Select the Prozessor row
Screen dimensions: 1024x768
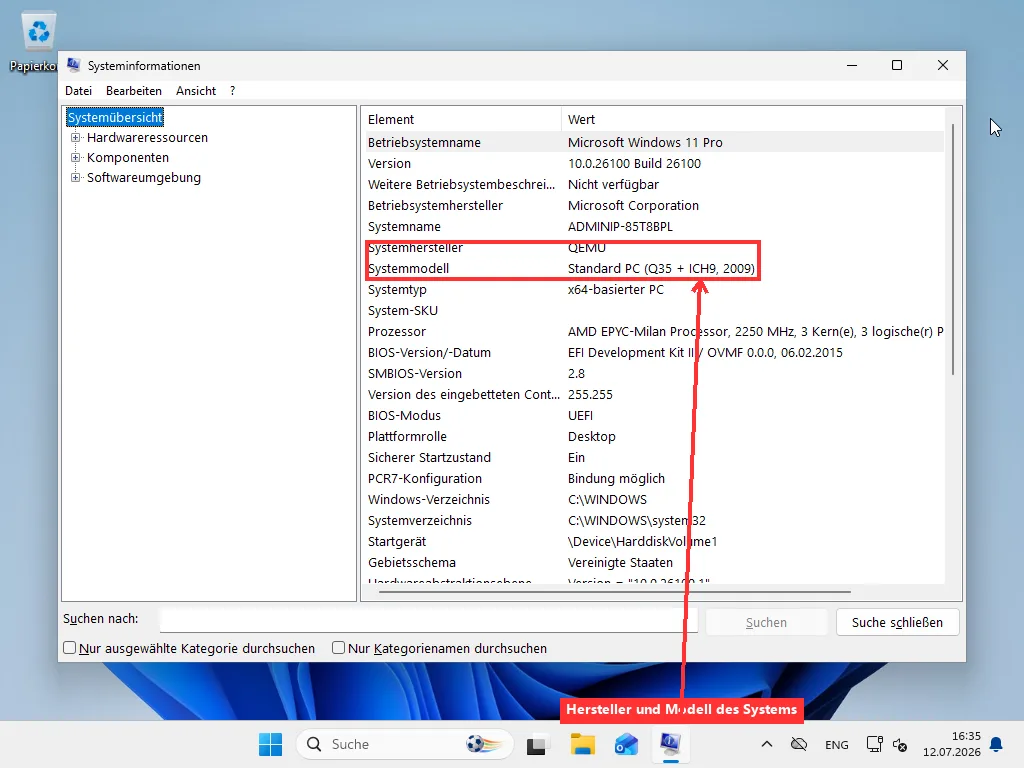[653, 332]
